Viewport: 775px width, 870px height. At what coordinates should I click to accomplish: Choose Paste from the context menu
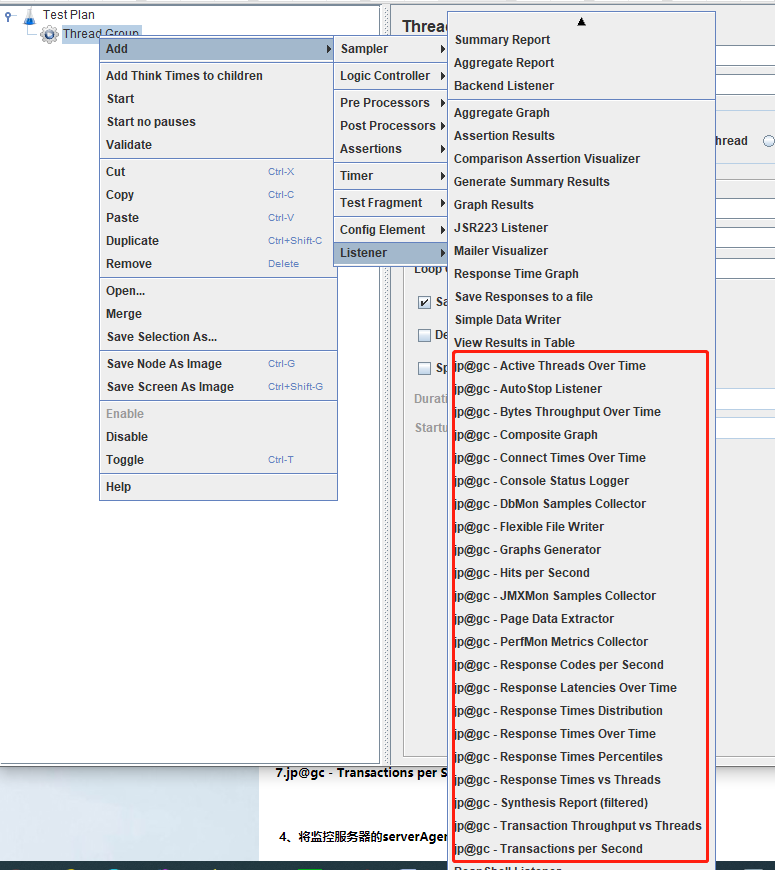218,218
